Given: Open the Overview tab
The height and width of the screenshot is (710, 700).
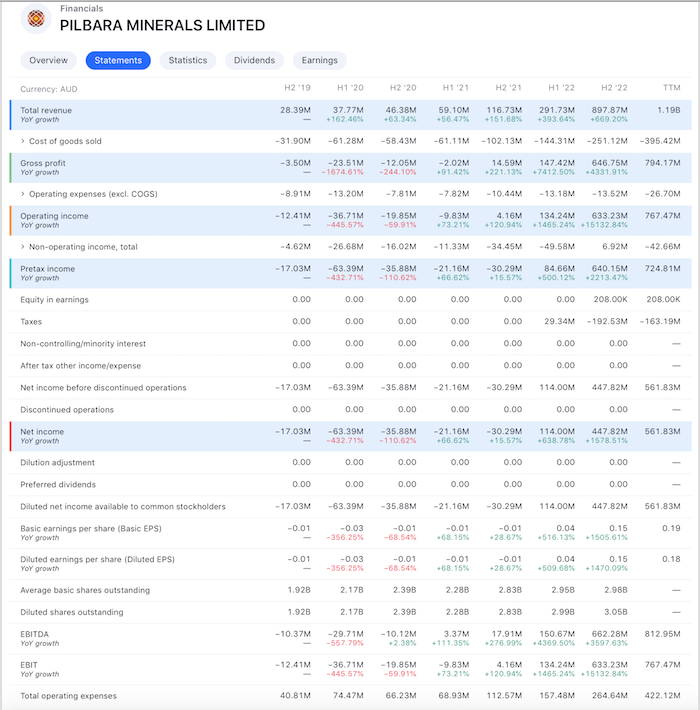Looking at the screenshot, I should click(x=48, y=60).
